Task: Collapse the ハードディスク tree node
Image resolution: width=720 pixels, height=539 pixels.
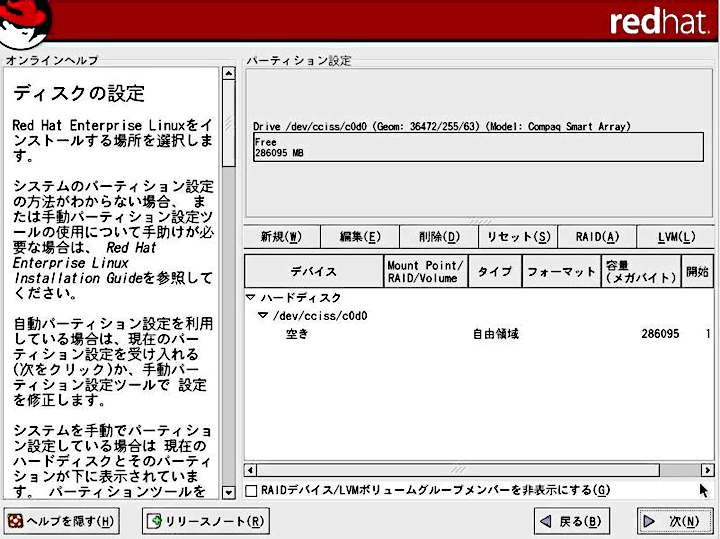Action: pos(251,298)
